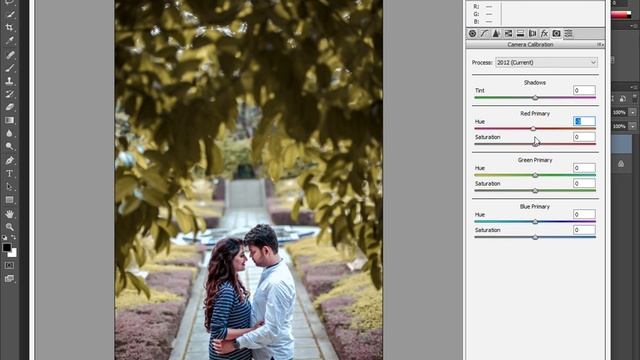The image size is (640, 360).
Task: Select the Hand tool
Action: coord(10,213)
